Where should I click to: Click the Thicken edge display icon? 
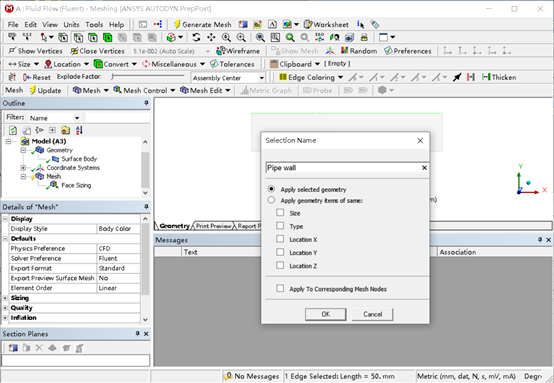486,77
